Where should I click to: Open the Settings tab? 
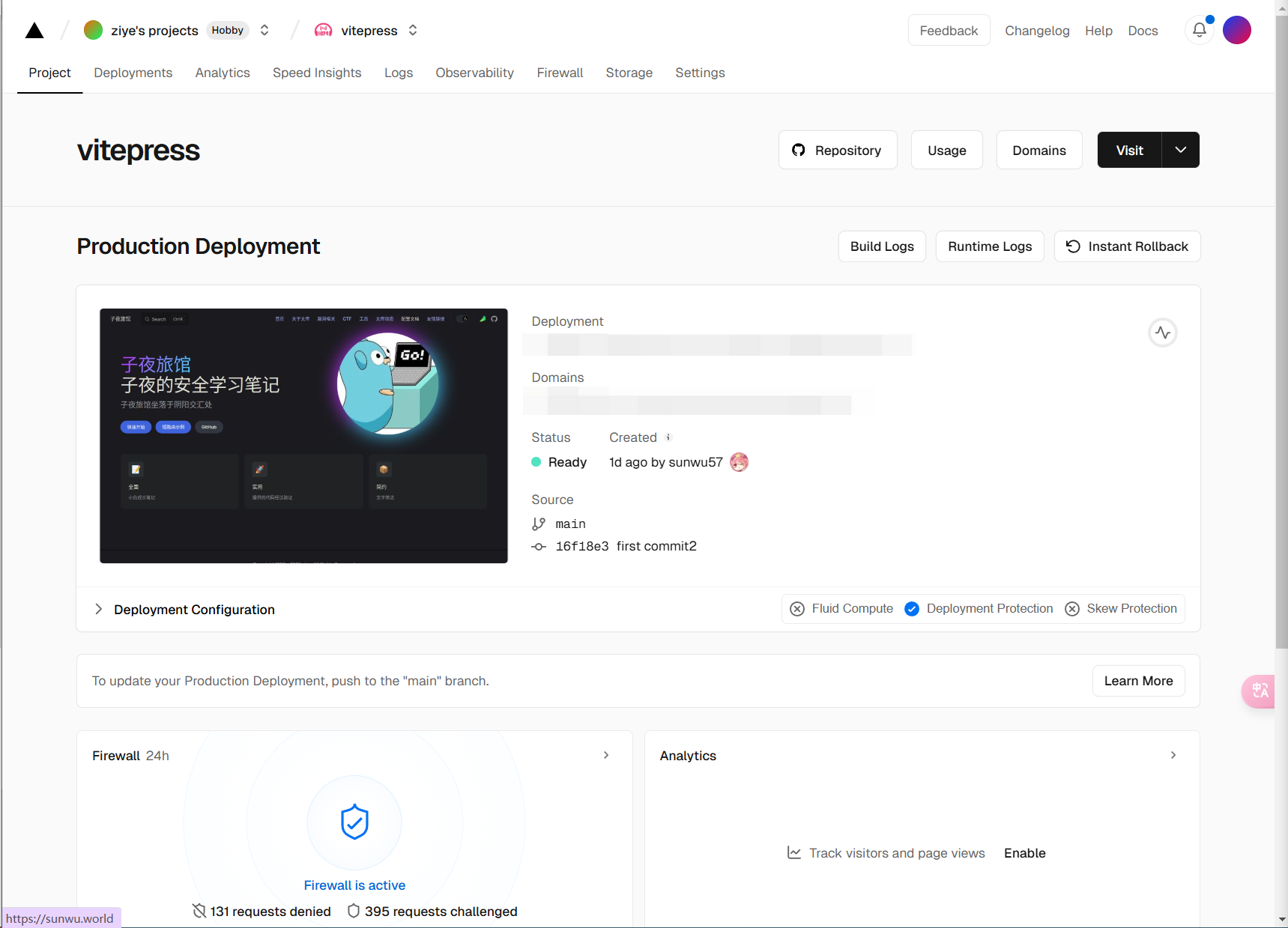tap(700, 73)
